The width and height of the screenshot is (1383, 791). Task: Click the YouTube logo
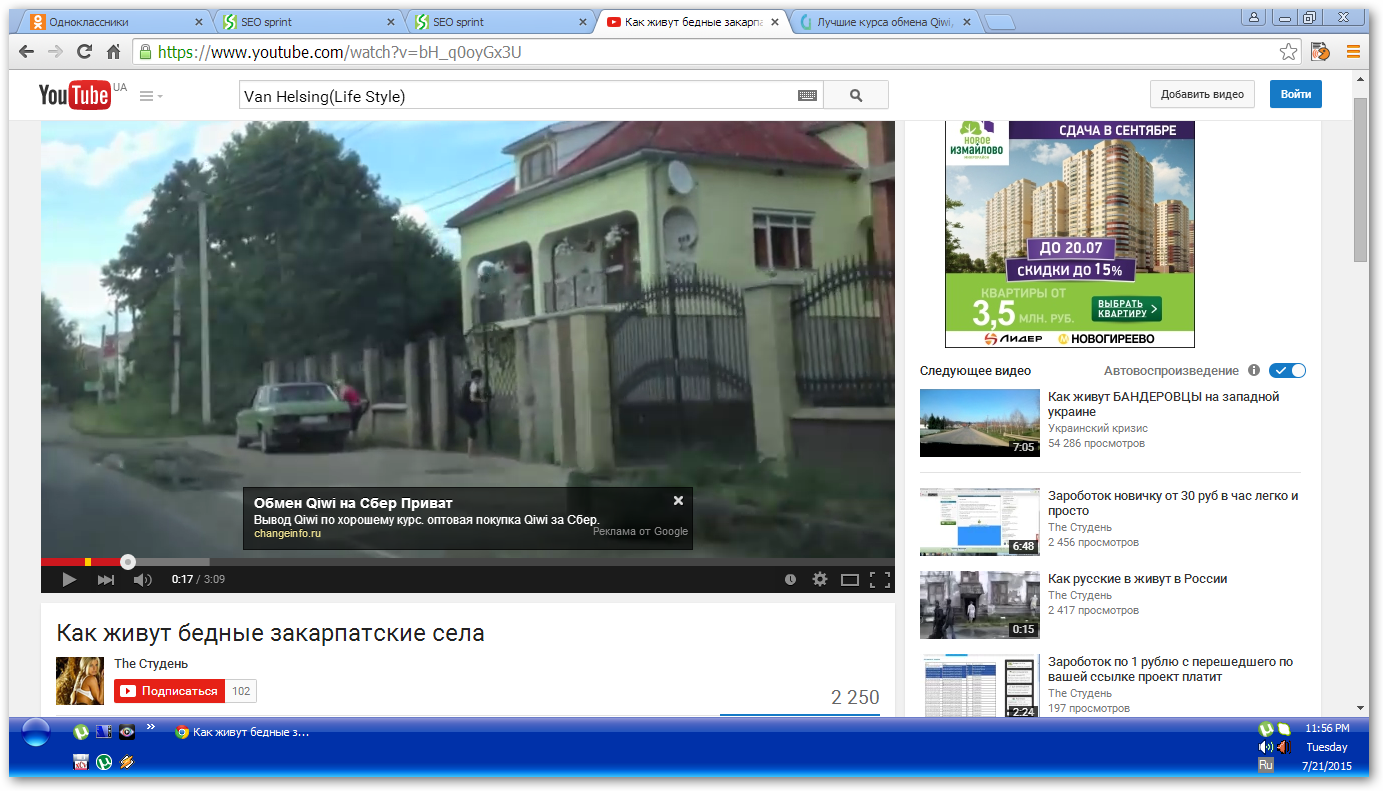[75, 95]
